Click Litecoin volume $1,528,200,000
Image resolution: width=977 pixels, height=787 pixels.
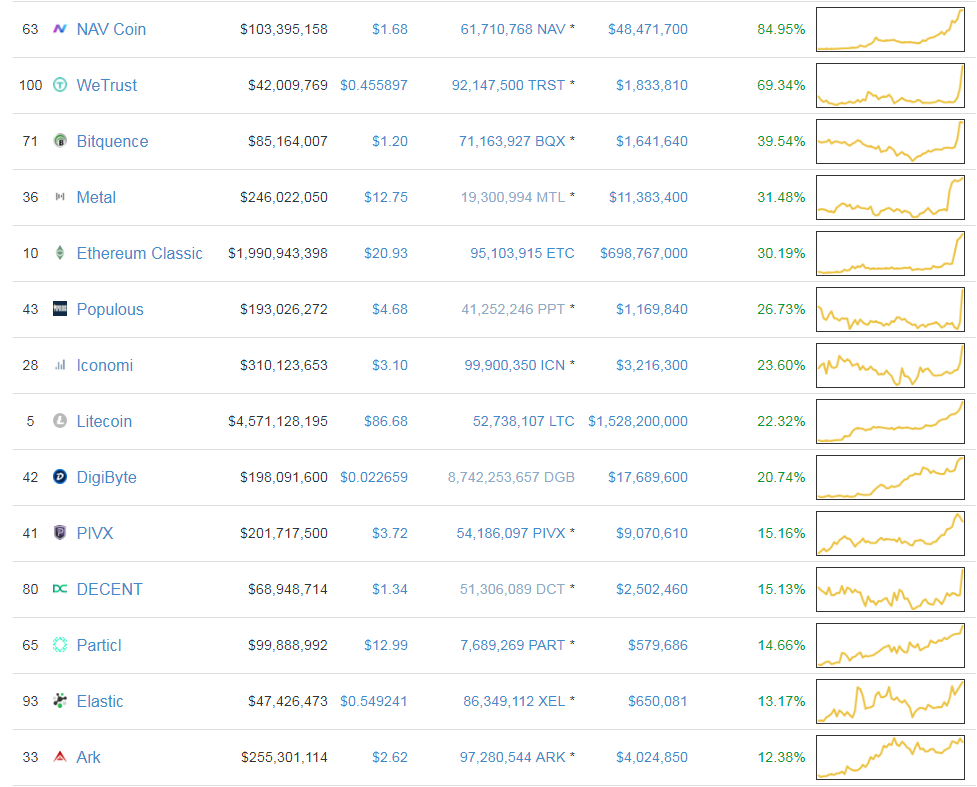(x=638, y=422)
